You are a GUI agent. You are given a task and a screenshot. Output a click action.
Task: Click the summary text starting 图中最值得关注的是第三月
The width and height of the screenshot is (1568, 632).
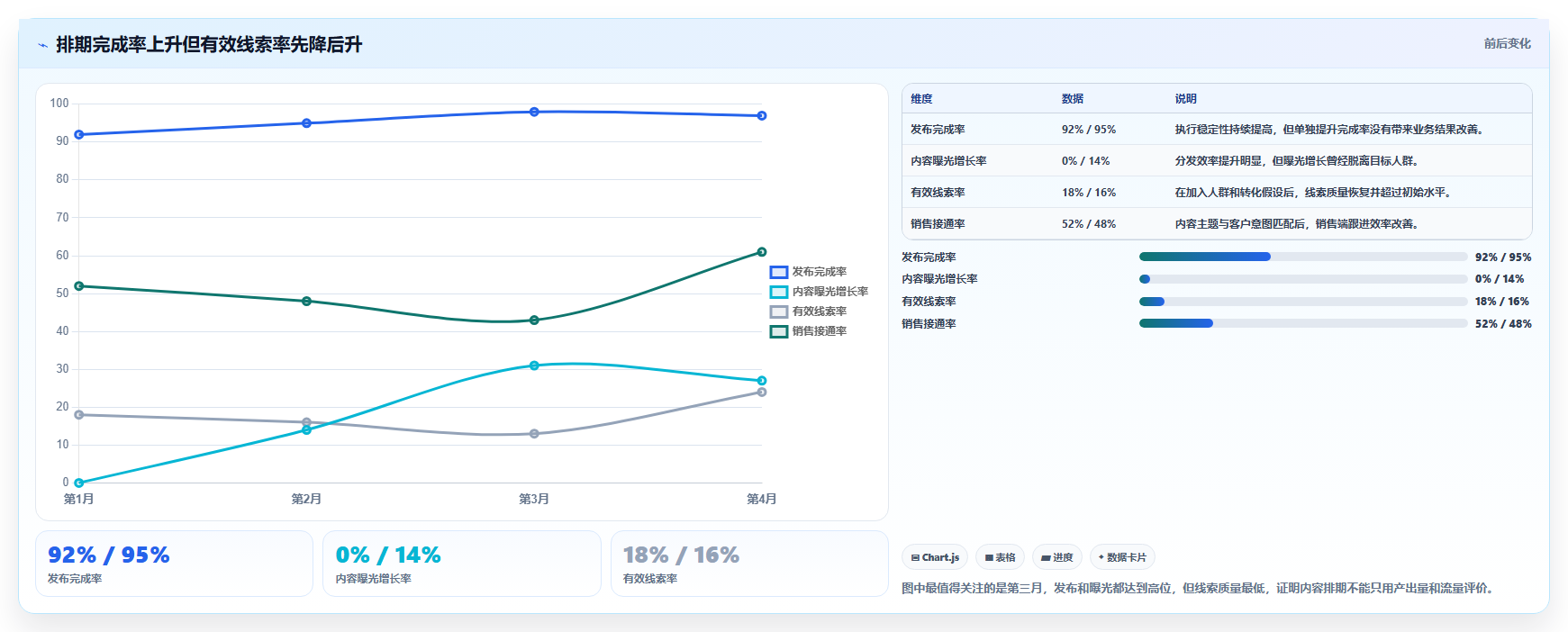click(x=1199, y=589)
